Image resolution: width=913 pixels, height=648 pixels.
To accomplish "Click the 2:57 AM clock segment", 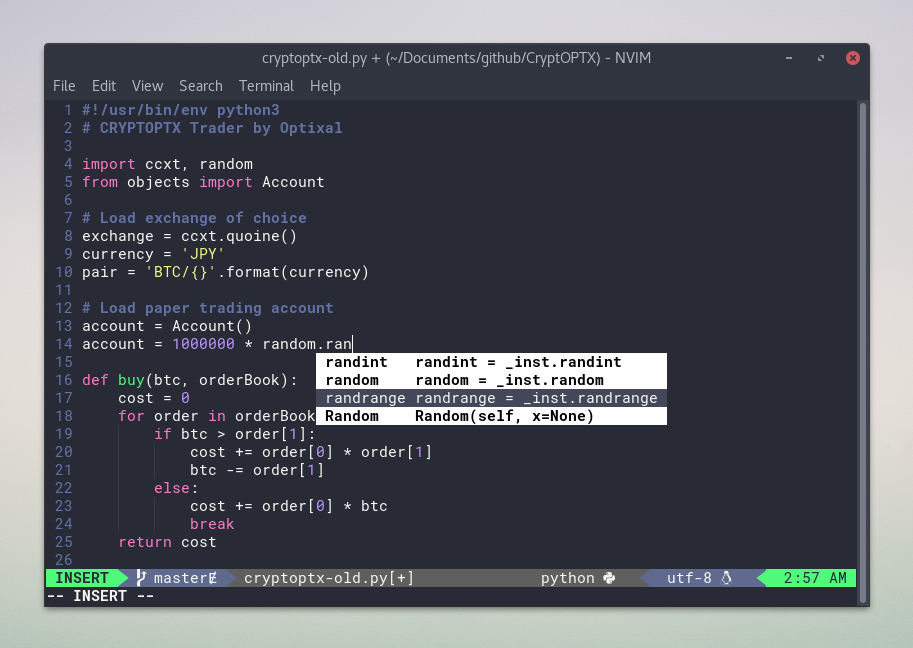I will [x=815, y=578].
